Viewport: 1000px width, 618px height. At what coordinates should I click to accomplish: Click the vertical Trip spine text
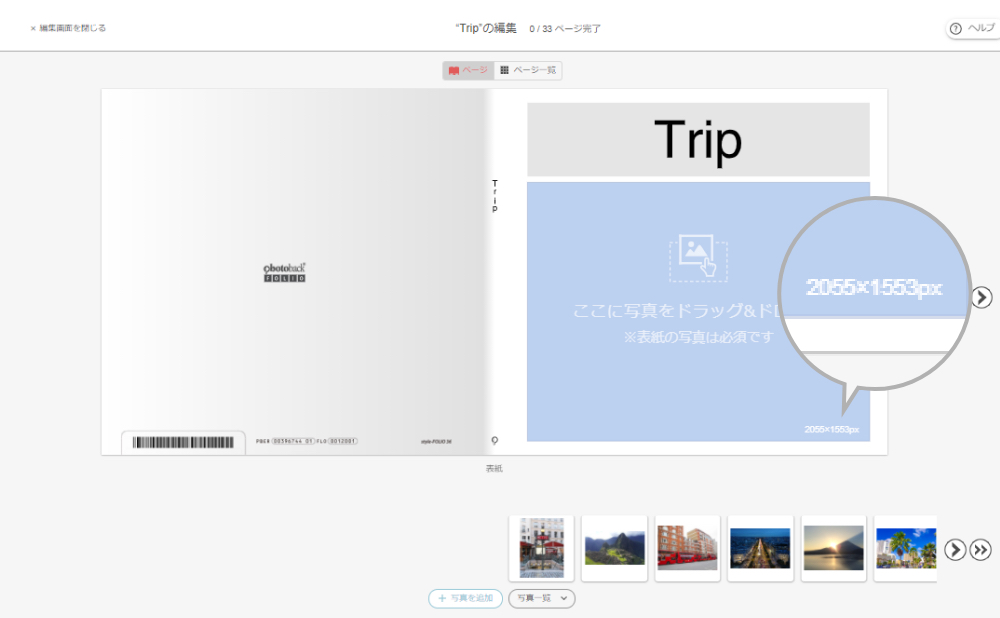click(494, 196)
